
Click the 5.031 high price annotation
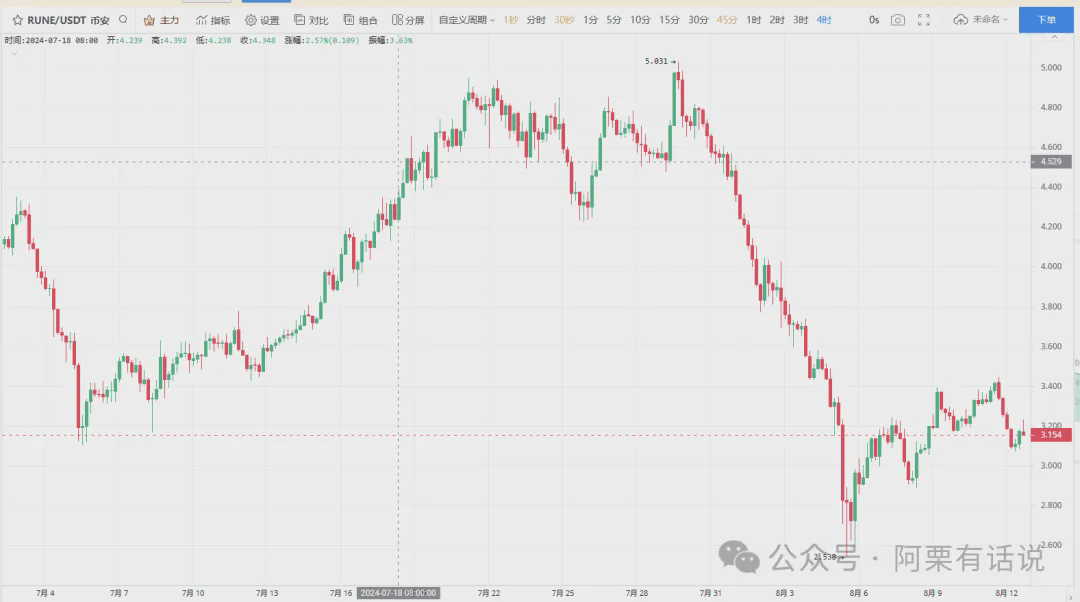coord(660,61)
